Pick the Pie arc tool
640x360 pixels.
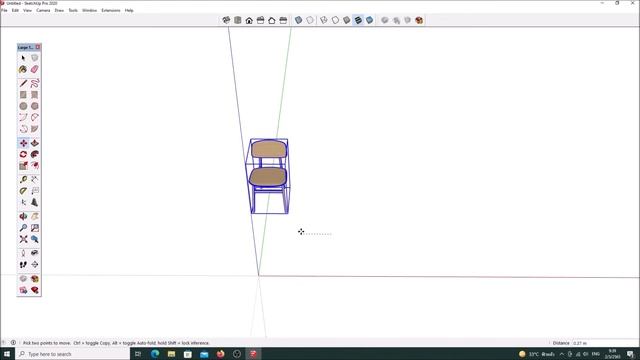click(35, 129)
